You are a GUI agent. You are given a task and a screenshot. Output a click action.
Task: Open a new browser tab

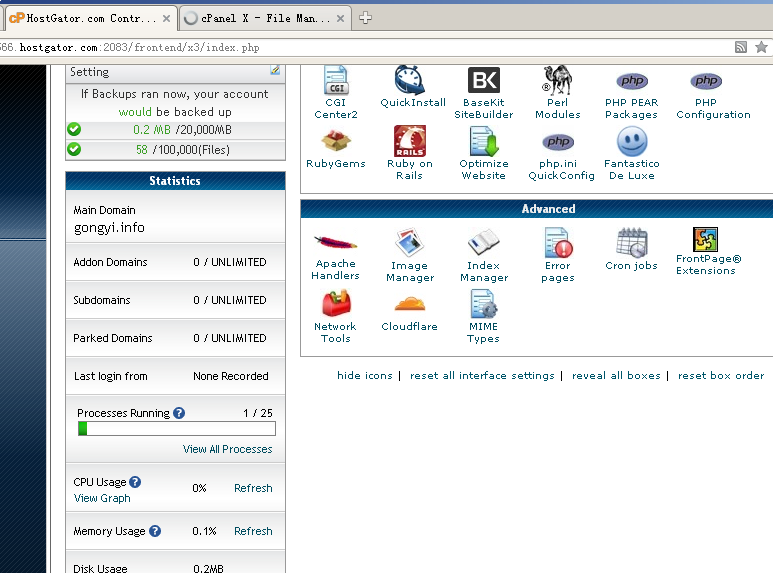(x=365, y=18)
